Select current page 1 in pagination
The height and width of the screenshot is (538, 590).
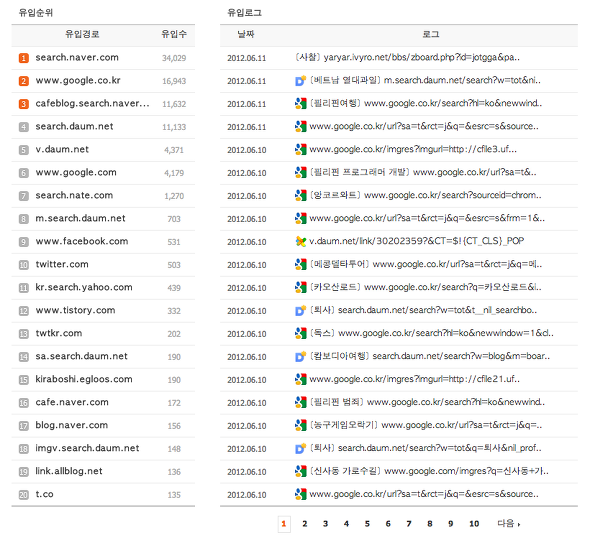284,524
